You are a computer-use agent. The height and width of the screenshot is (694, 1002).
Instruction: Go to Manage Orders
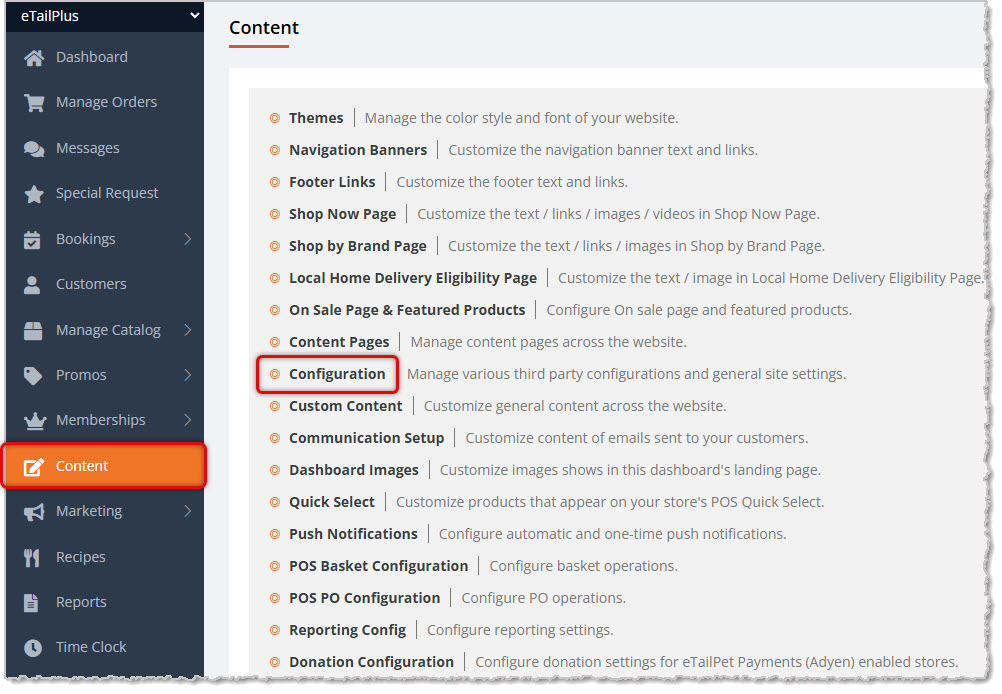(x=105, y=102)
